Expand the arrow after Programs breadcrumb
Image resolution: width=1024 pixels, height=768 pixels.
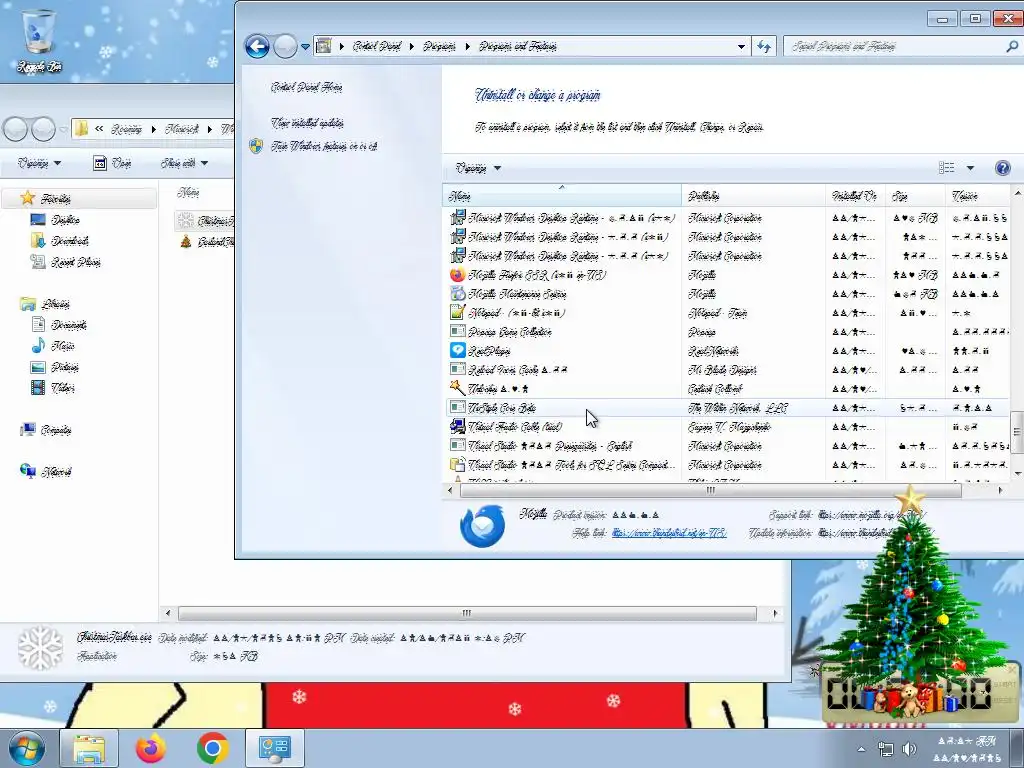click(x=468, y=46)
